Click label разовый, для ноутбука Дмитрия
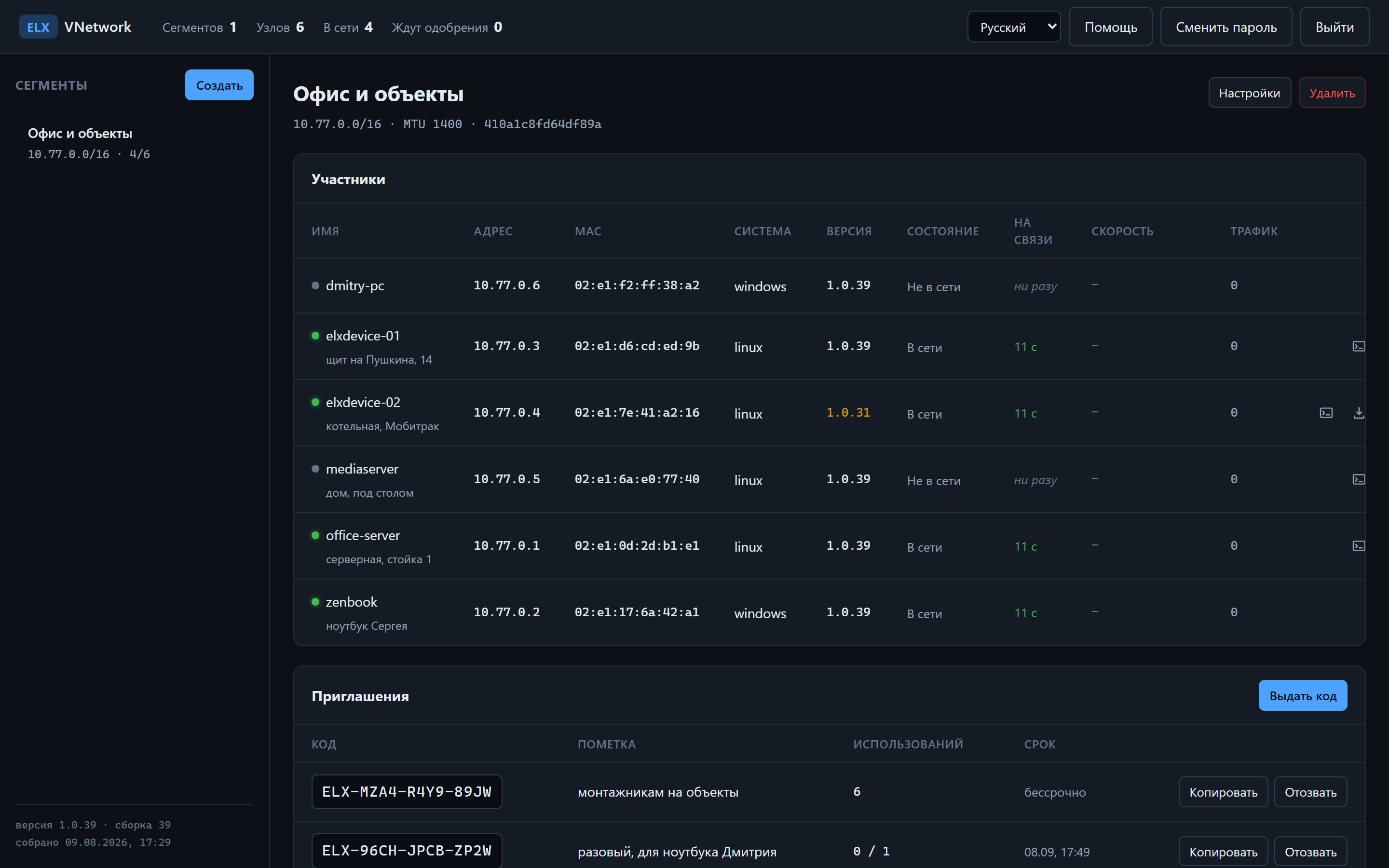The image size is (1389, 868). (677, 852)
